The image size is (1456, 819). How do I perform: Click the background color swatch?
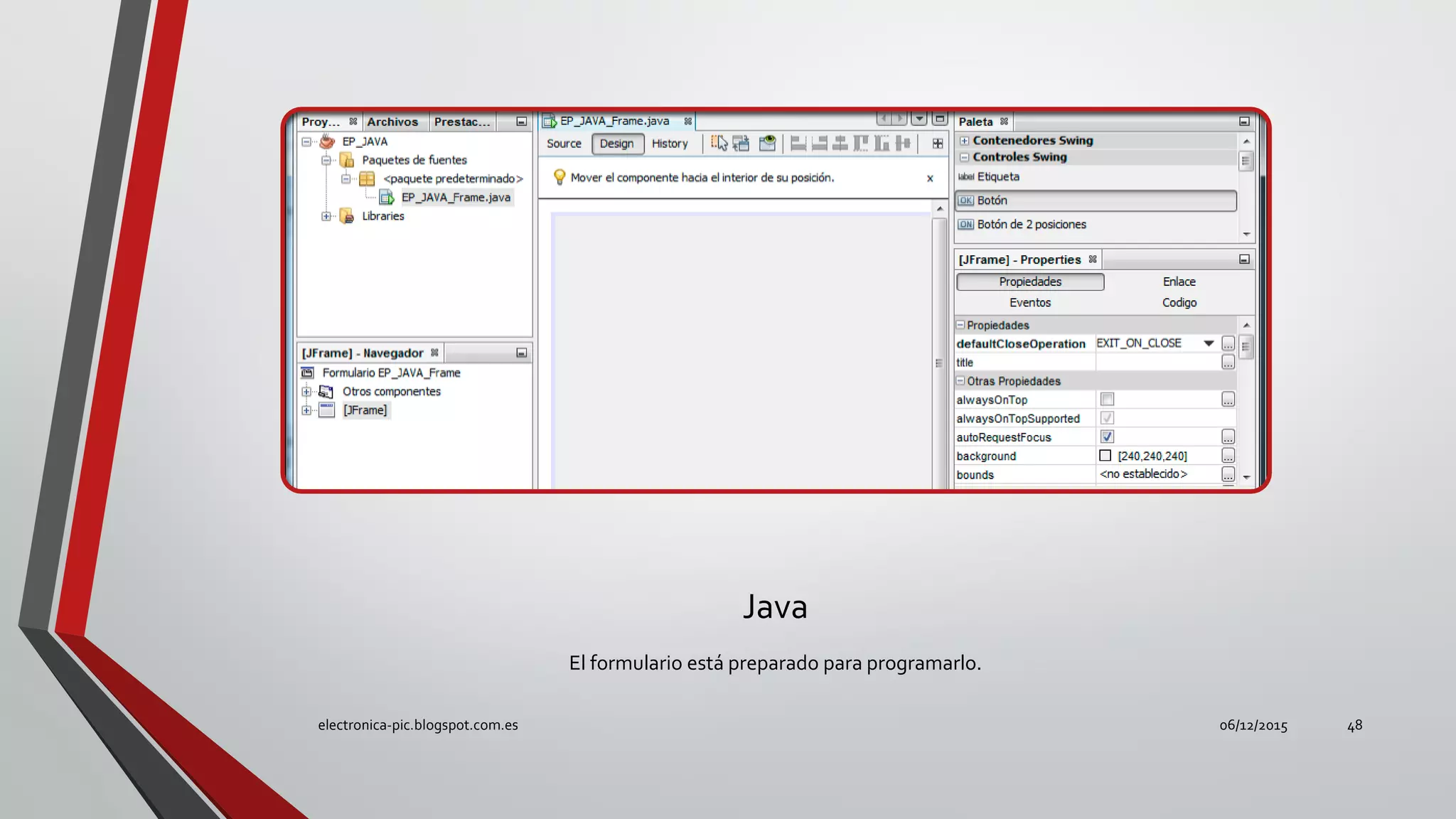(x=1106, y=456)
